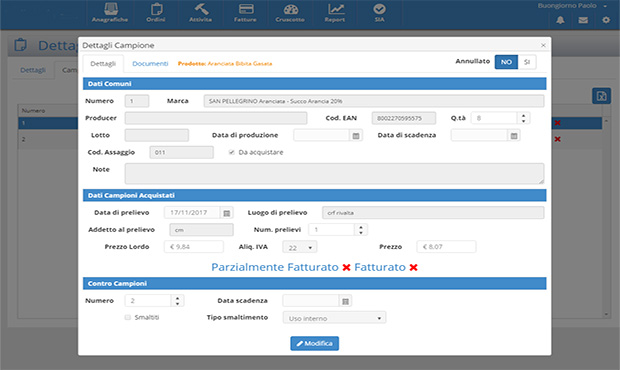Image resolution: width=620 pixels, height=370 pixels.
Task: Switch to the Dettagli tab in dialog
Action: pos(103,64)
